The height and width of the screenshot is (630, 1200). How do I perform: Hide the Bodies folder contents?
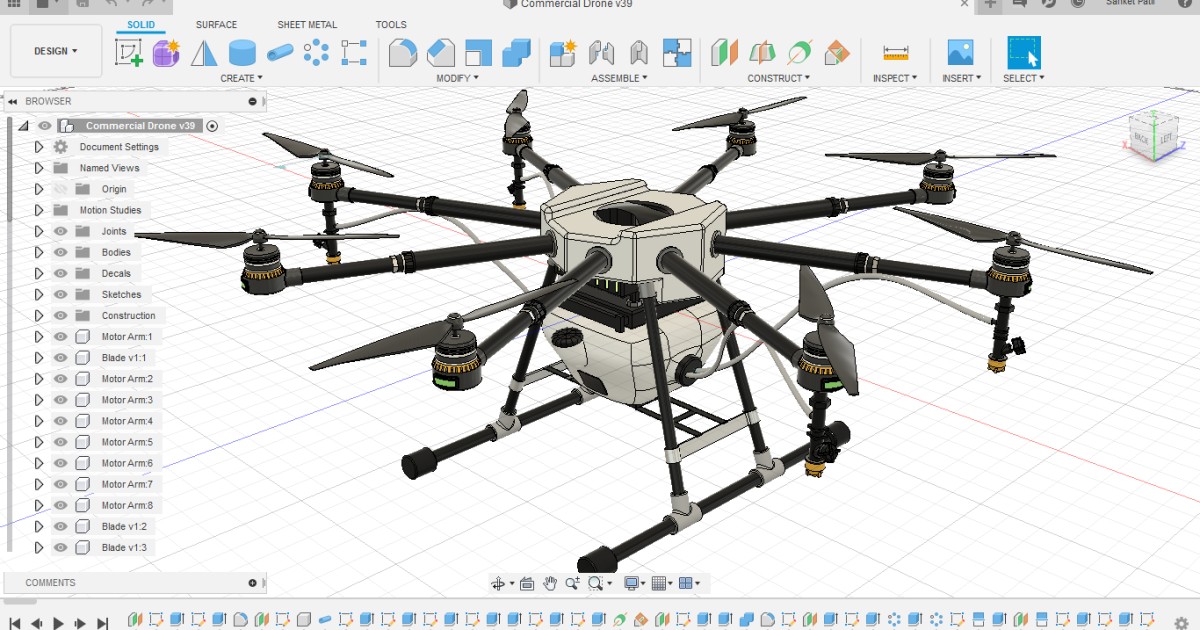(x=62, y=252)
